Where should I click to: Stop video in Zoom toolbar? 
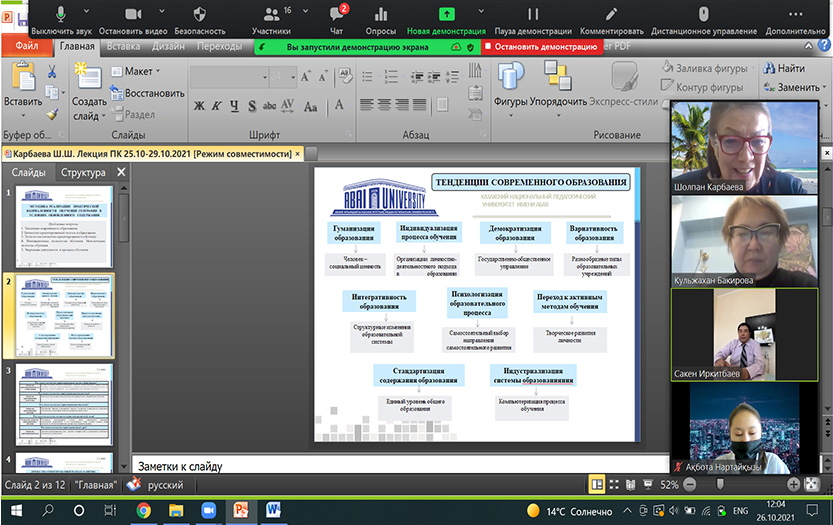pyautogui.click(x=131, y=15)
